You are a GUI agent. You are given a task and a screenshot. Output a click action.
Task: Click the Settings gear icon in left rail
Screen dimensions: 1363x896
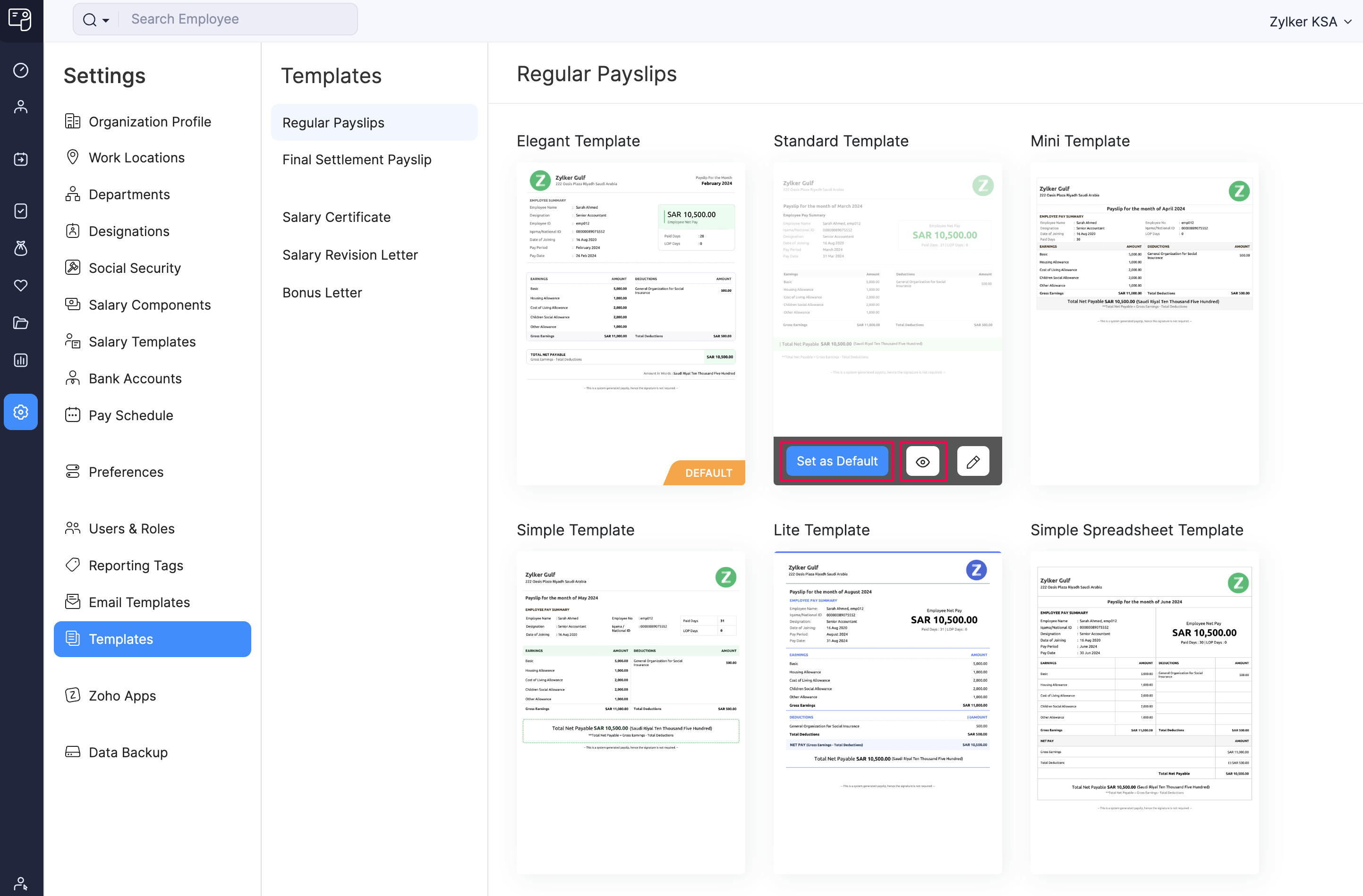tap(21, 412)
